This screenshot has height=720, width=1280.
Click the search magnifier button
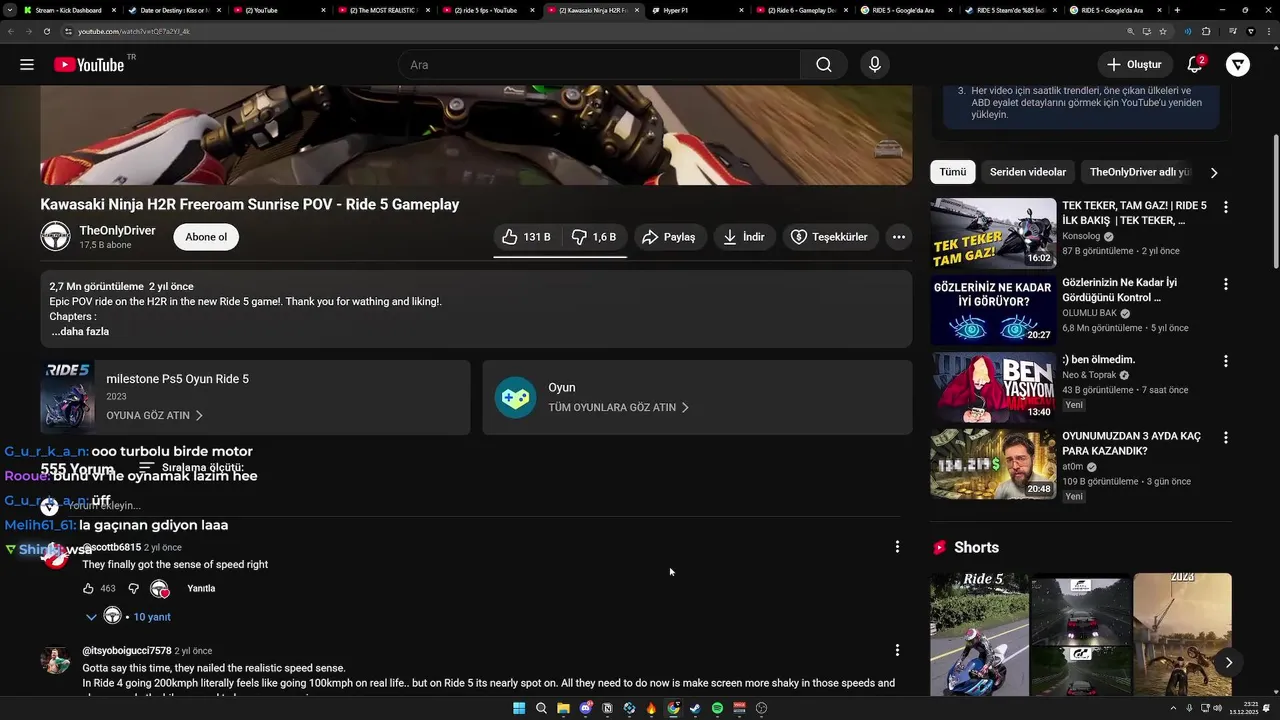click(823, 65)
